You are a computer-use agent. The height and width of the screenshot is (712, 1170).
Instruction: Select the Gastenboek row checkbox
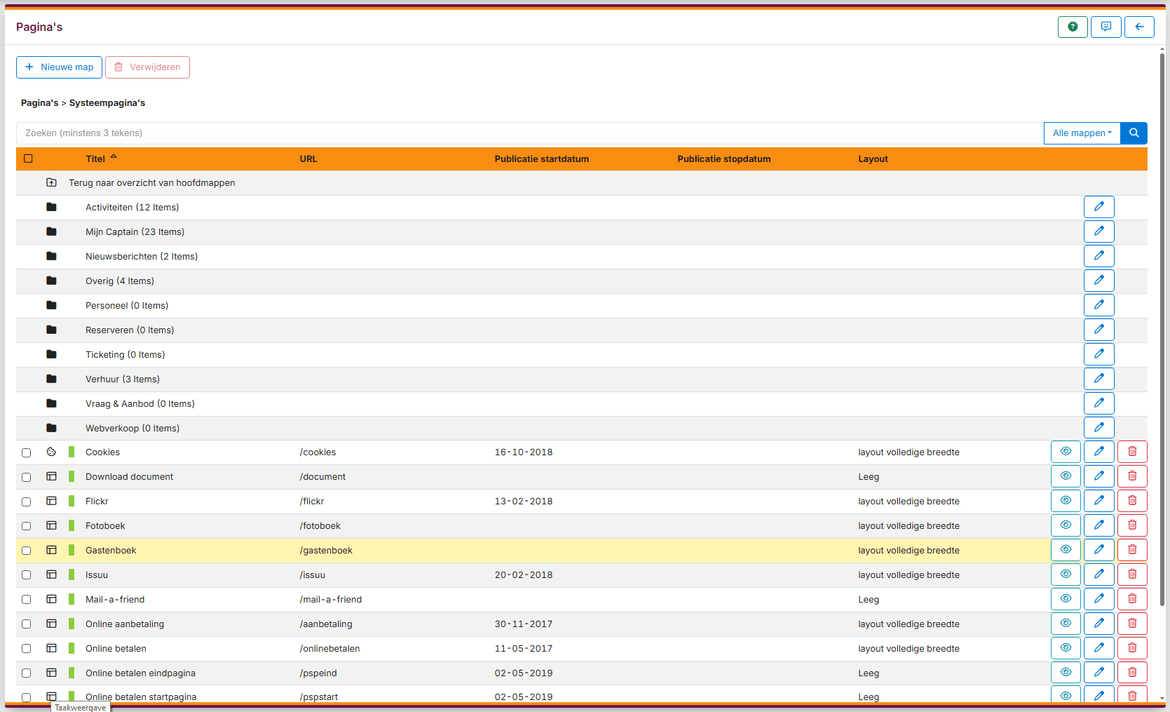[x=27, y=551]
